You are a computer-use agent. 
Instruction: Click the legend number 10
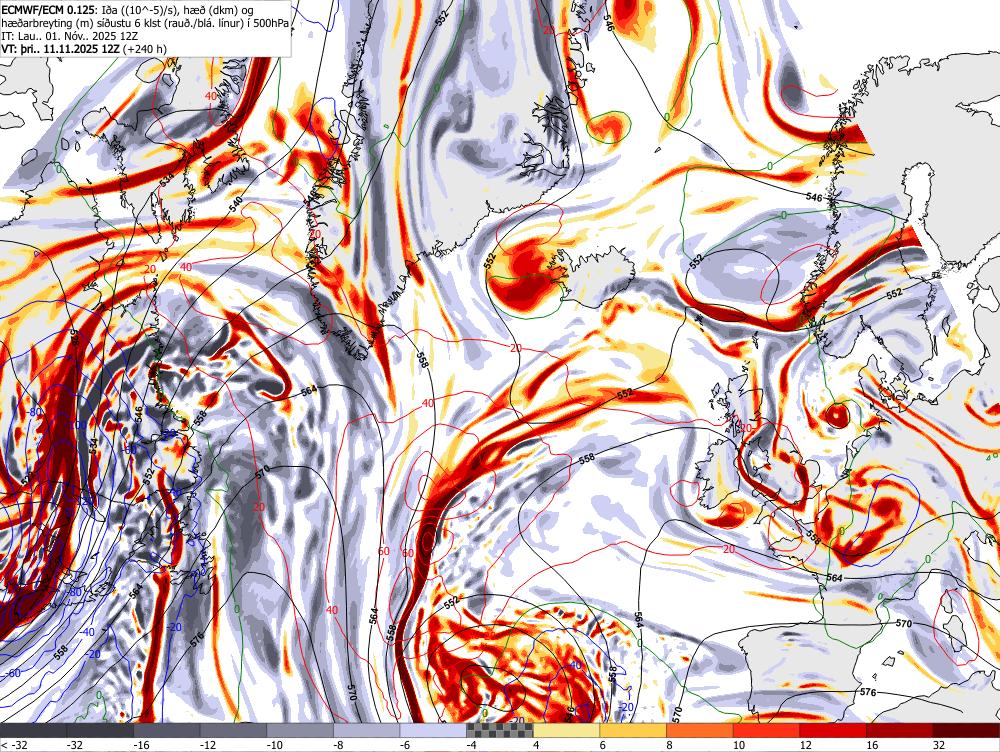pyautogui.click(x=739, y=745)
